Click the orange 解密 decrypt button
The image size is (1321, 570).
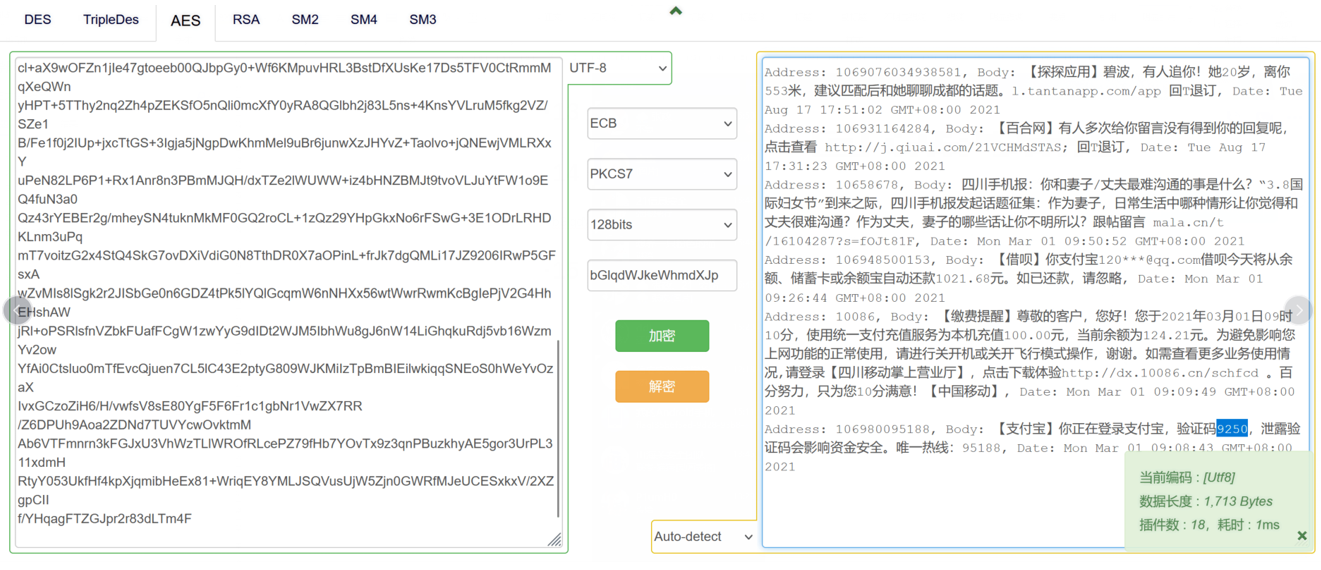(662, 387)
